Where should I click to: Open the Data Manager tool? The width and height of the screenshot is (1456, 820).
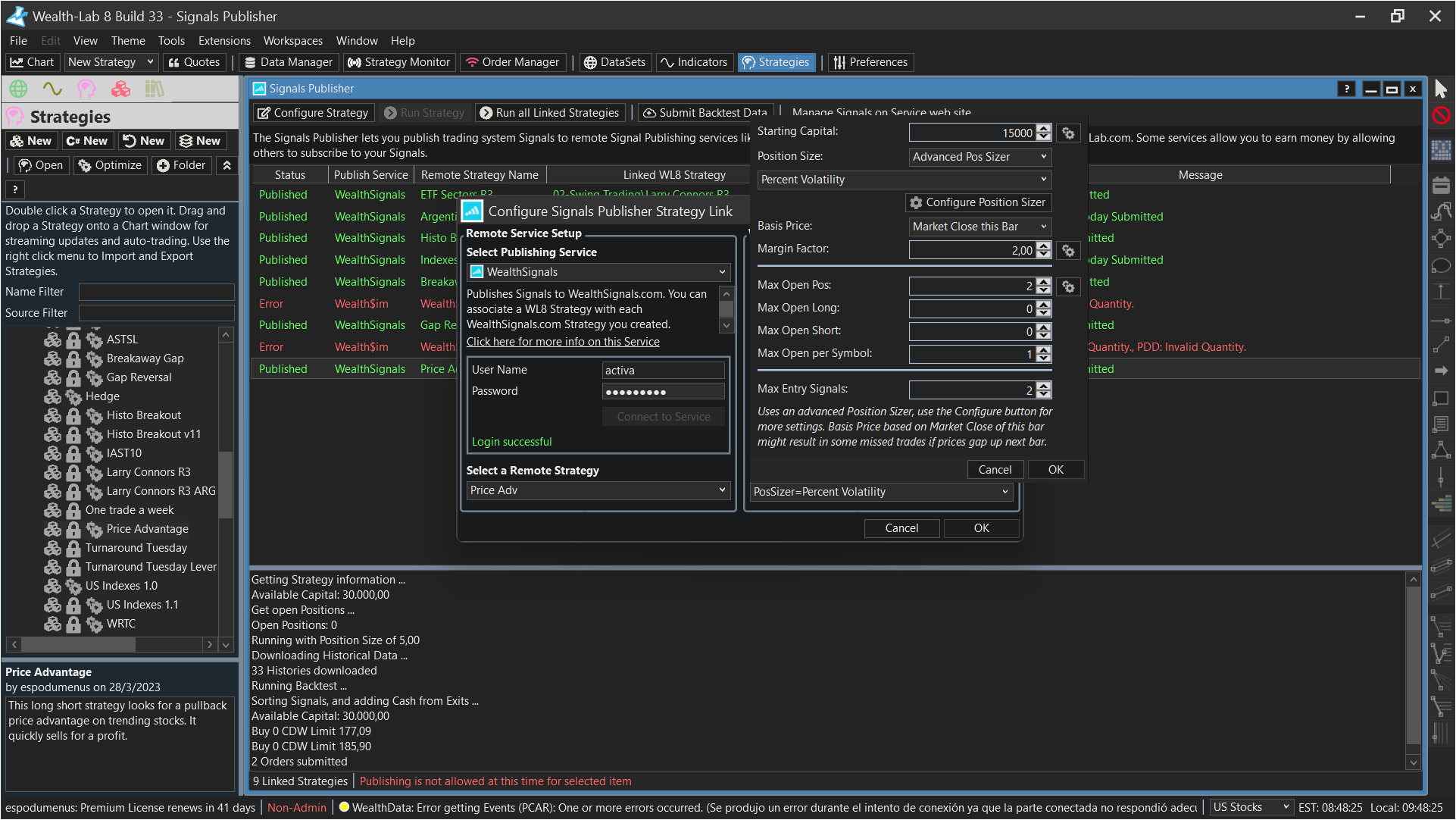[289, 62]
